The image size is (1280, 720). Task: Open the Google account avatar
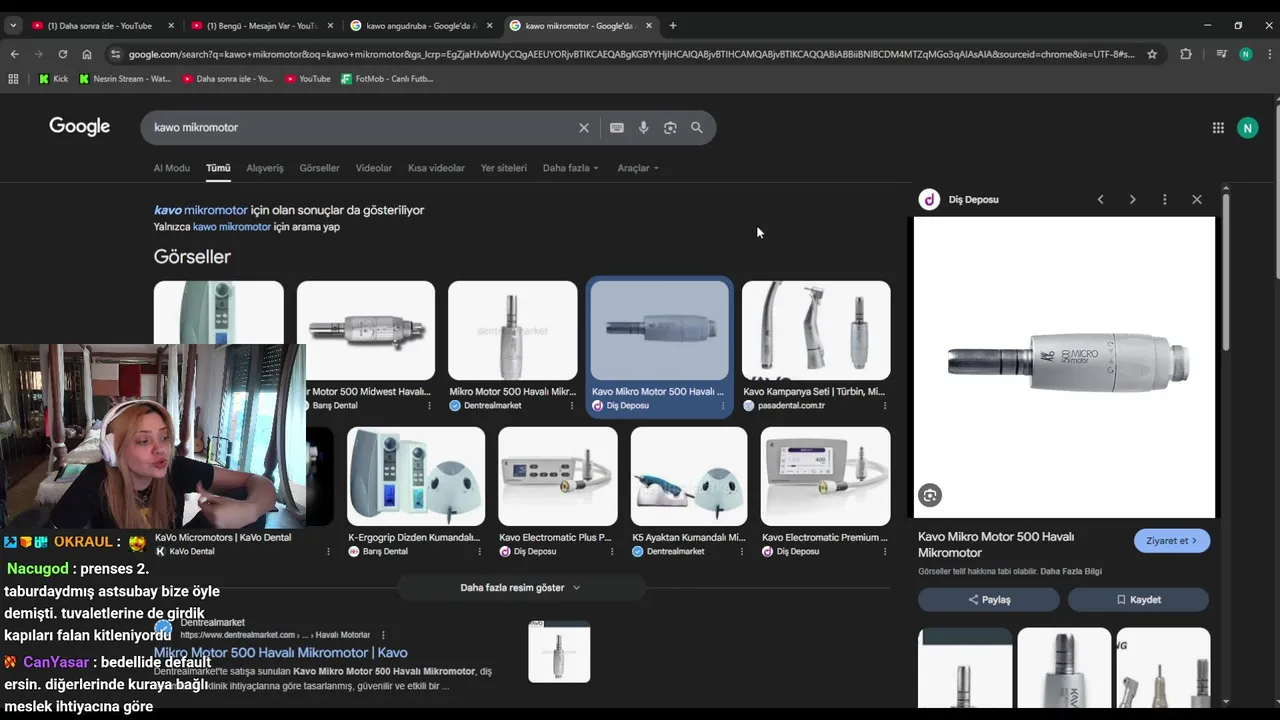1247,127
